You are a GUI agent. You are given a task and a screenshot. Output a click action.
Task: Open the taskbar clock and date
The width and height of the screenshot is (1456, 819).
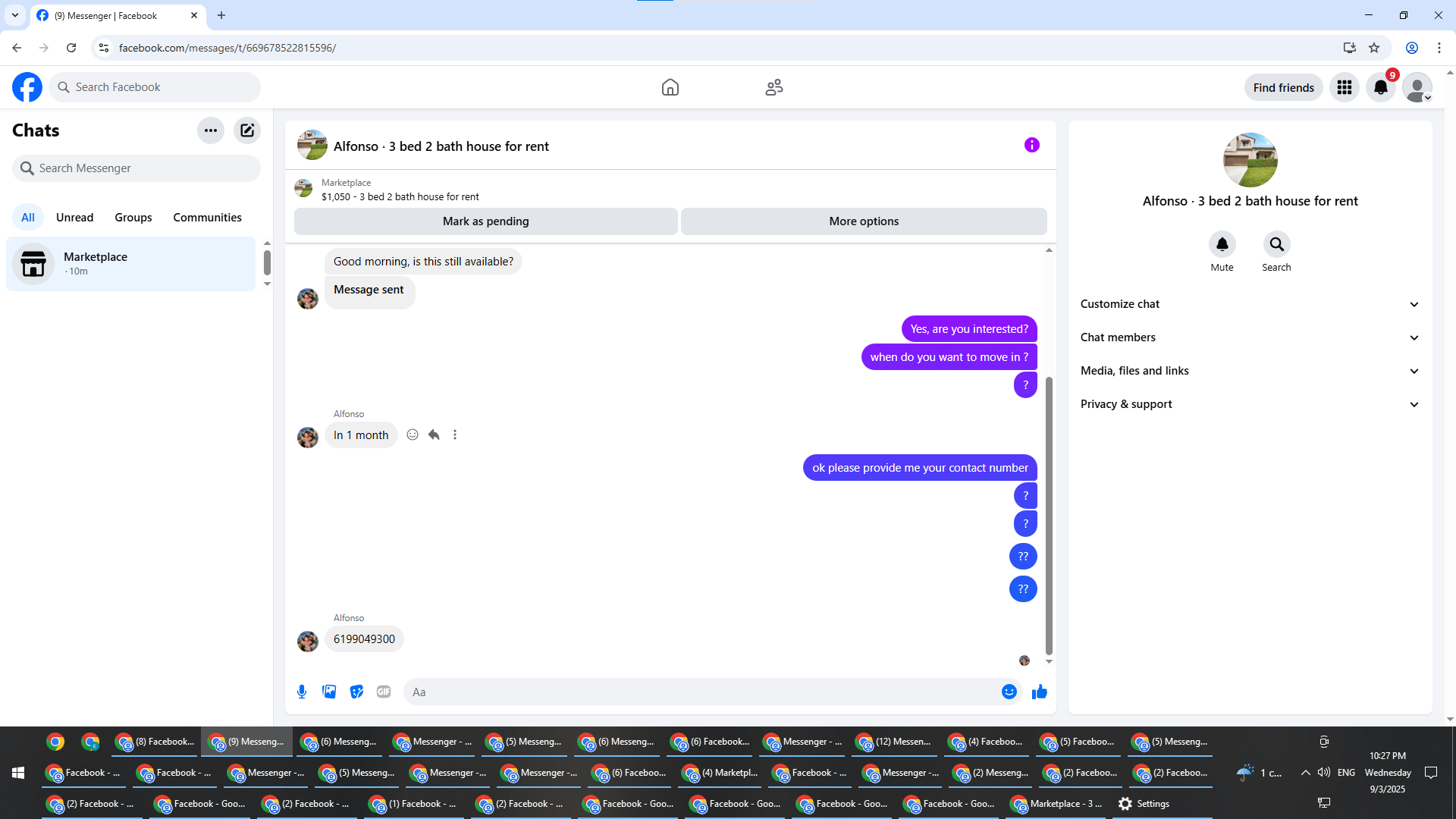point(1388,773)
